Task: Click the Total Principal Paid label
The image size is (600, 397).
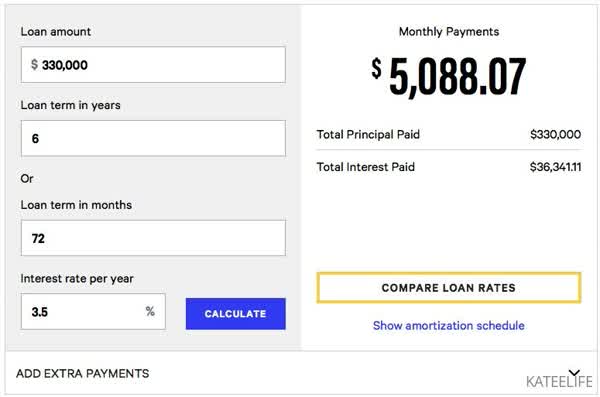Action: tap(368, 134)
